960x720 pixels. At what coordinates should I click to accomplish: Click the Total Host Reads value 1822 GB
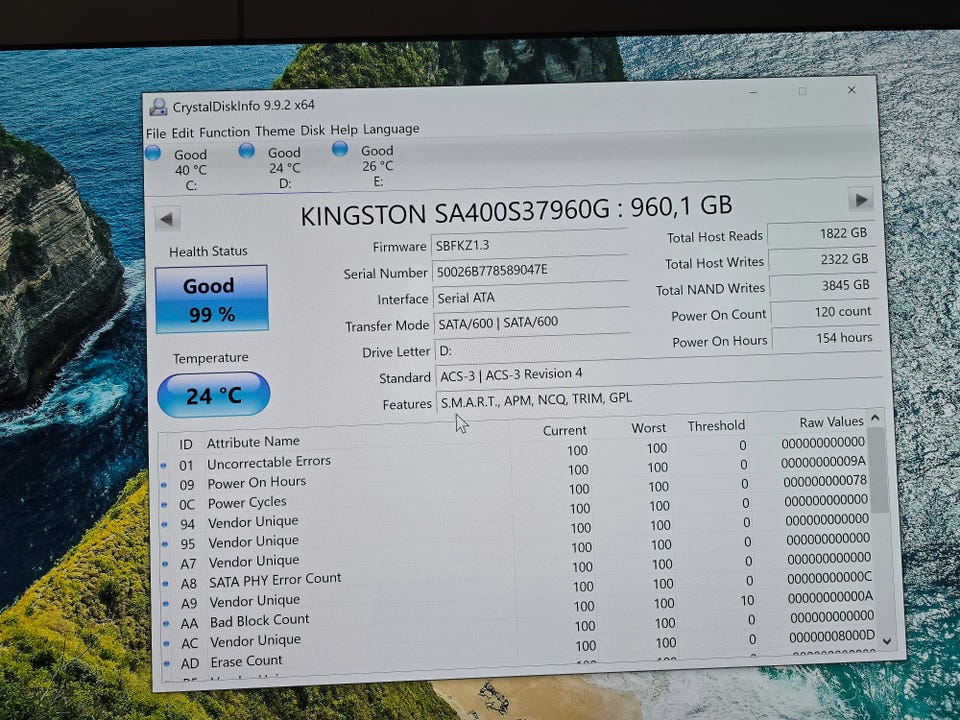[821, 233]
